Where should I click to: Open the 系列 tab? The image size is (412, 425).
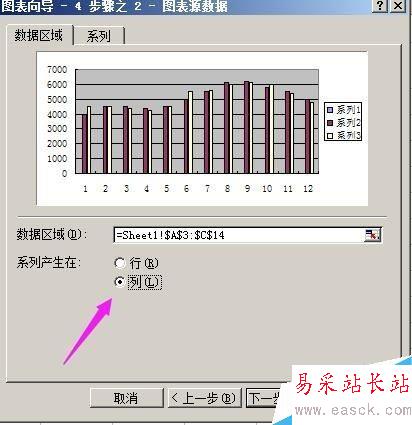(99, 36)
